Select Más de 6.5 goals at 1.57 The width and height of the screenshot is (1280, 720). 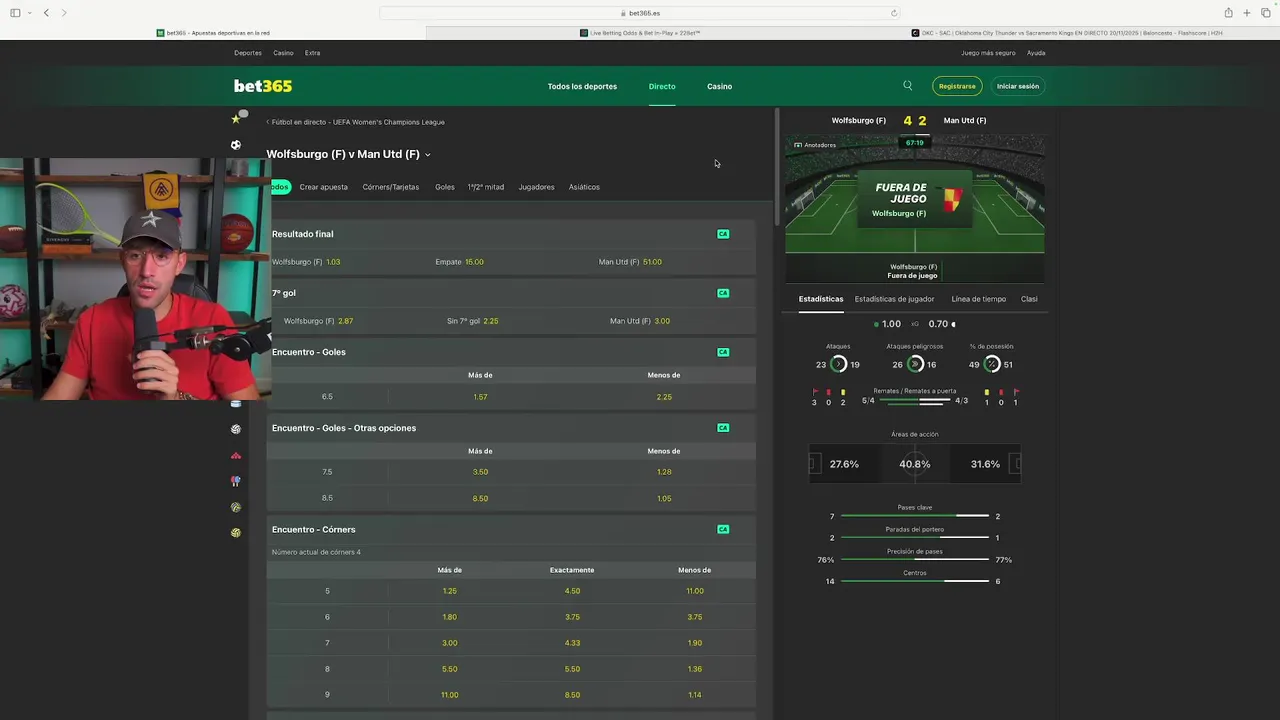coord(480,397)
